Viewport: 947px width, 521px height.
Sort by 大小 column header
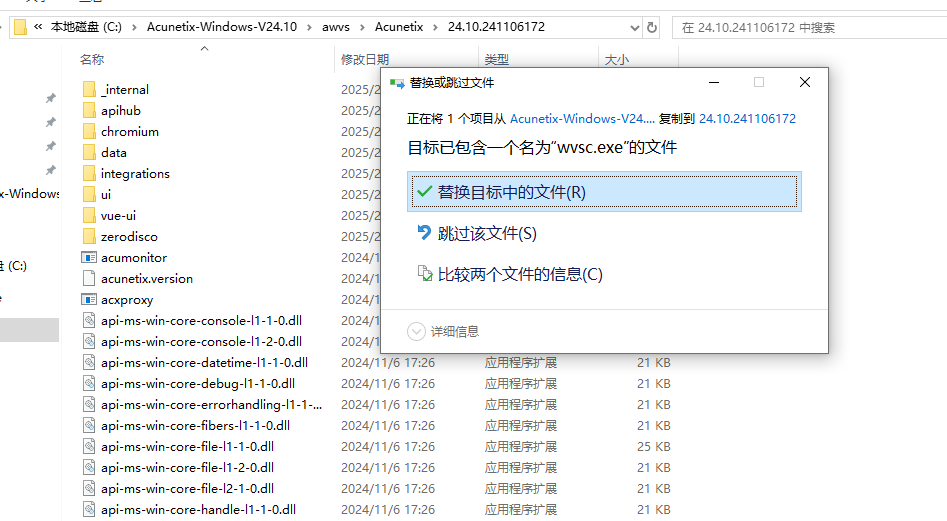pyautogui.click(x=617, y=60)
